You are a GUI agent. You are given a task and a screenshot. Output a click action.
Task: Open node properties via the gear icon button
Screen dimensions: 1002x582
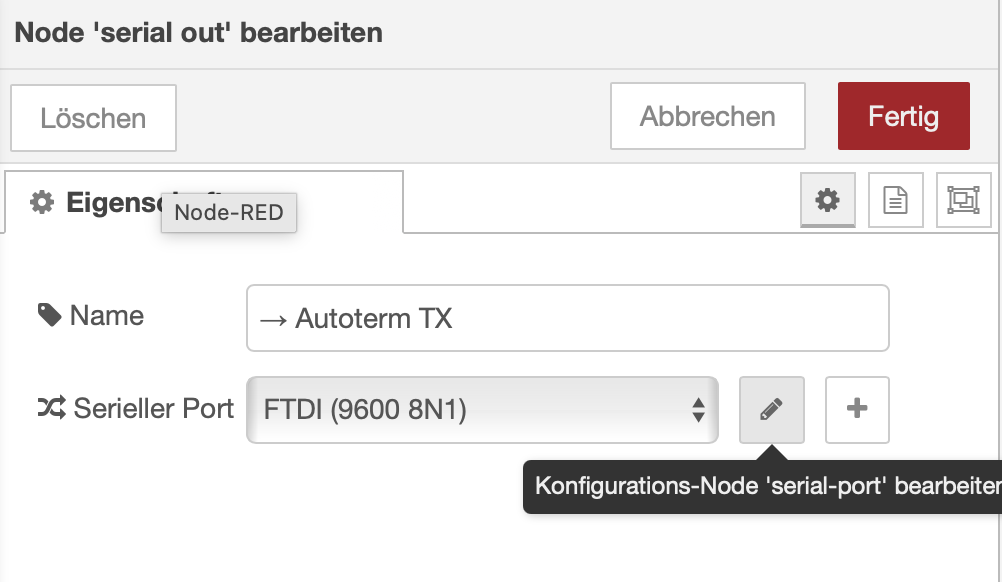click(x=827, y=200)
